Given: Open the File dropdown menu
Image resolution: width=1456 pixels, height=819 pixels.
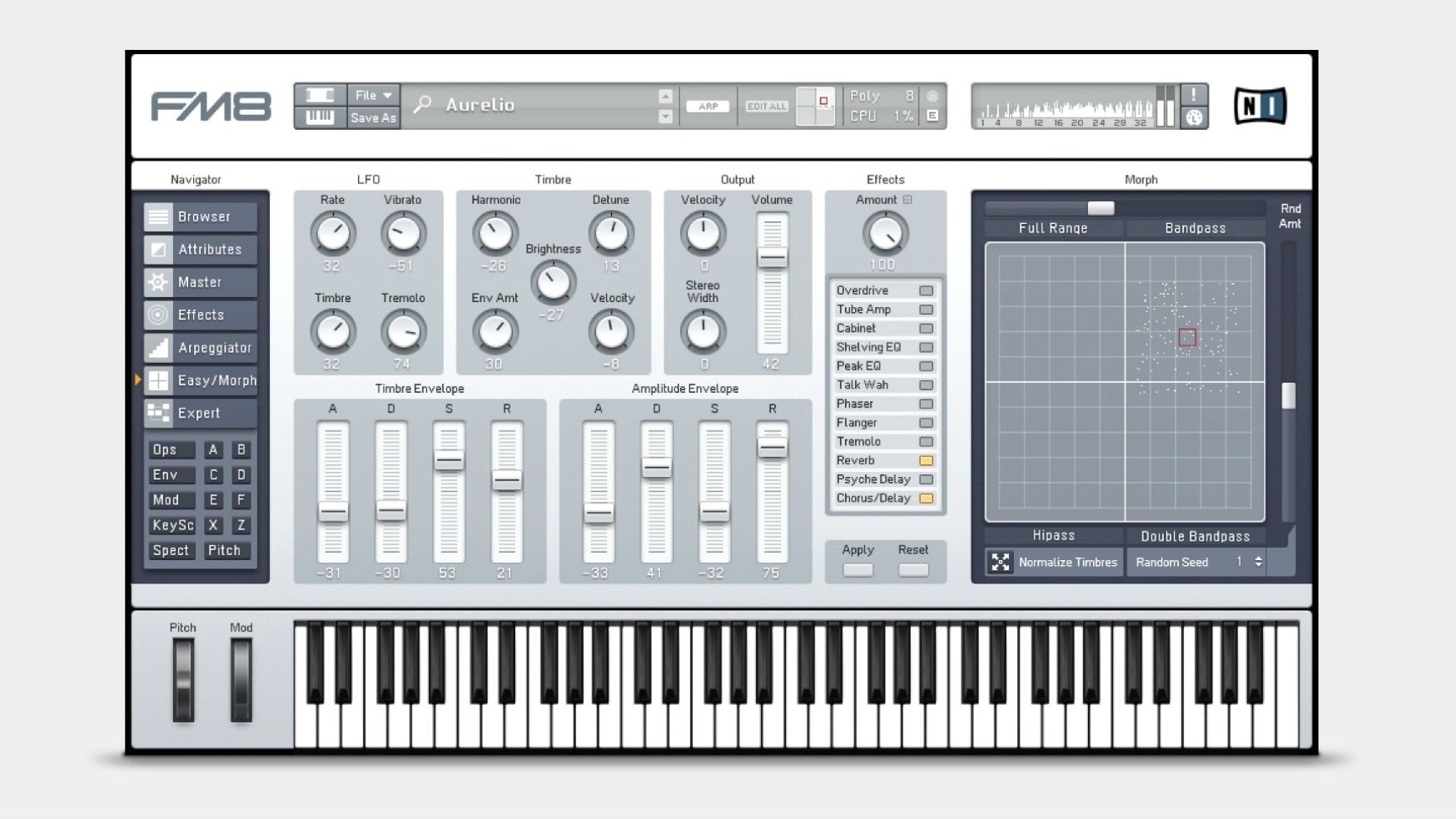Looking at the screenshot, I should pyautogui.click(x=373, y=95).
